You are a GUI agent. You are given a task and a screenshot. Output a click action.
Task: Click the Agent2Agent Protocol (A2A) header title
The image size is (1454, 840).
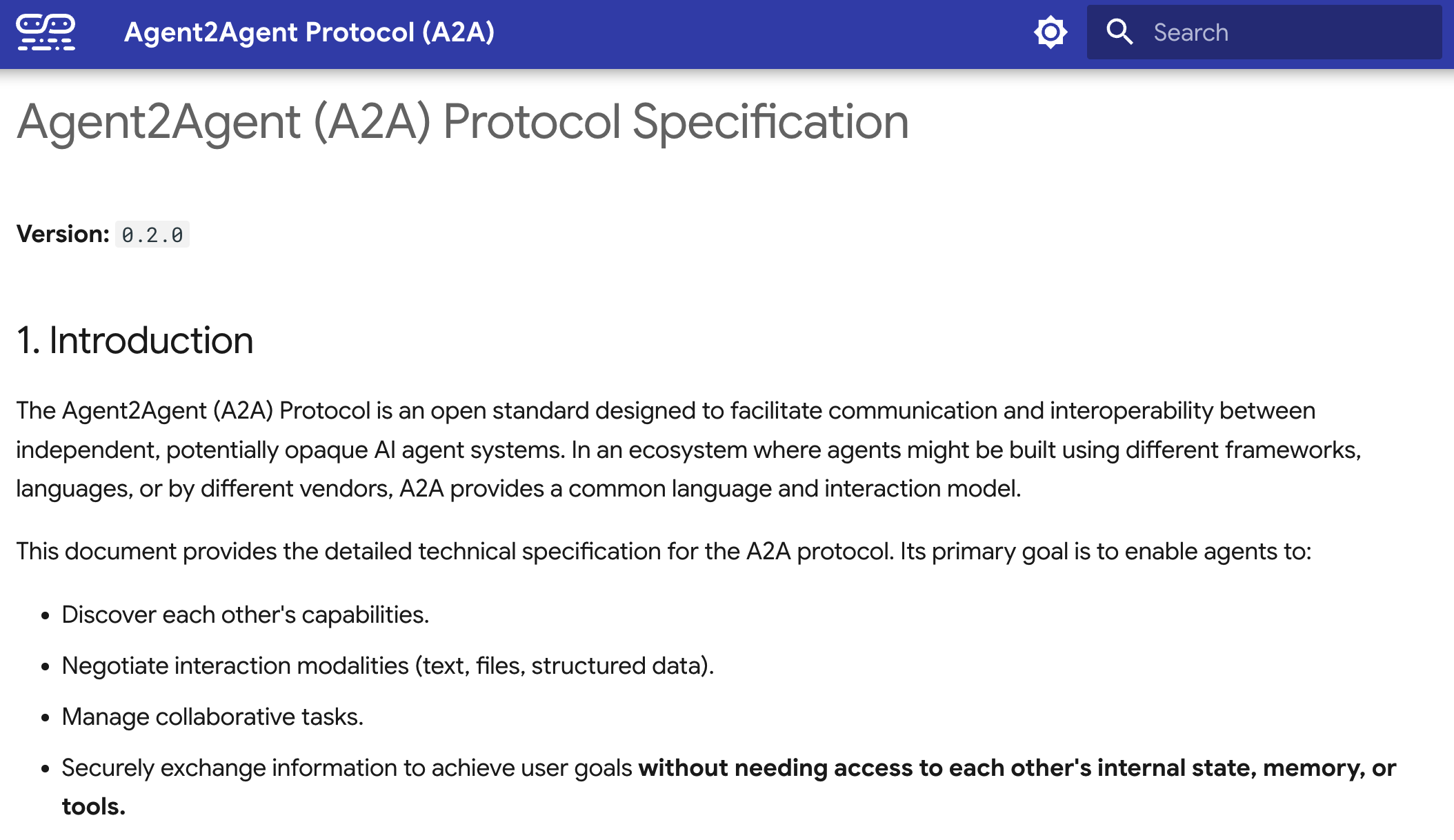[309, 32]
